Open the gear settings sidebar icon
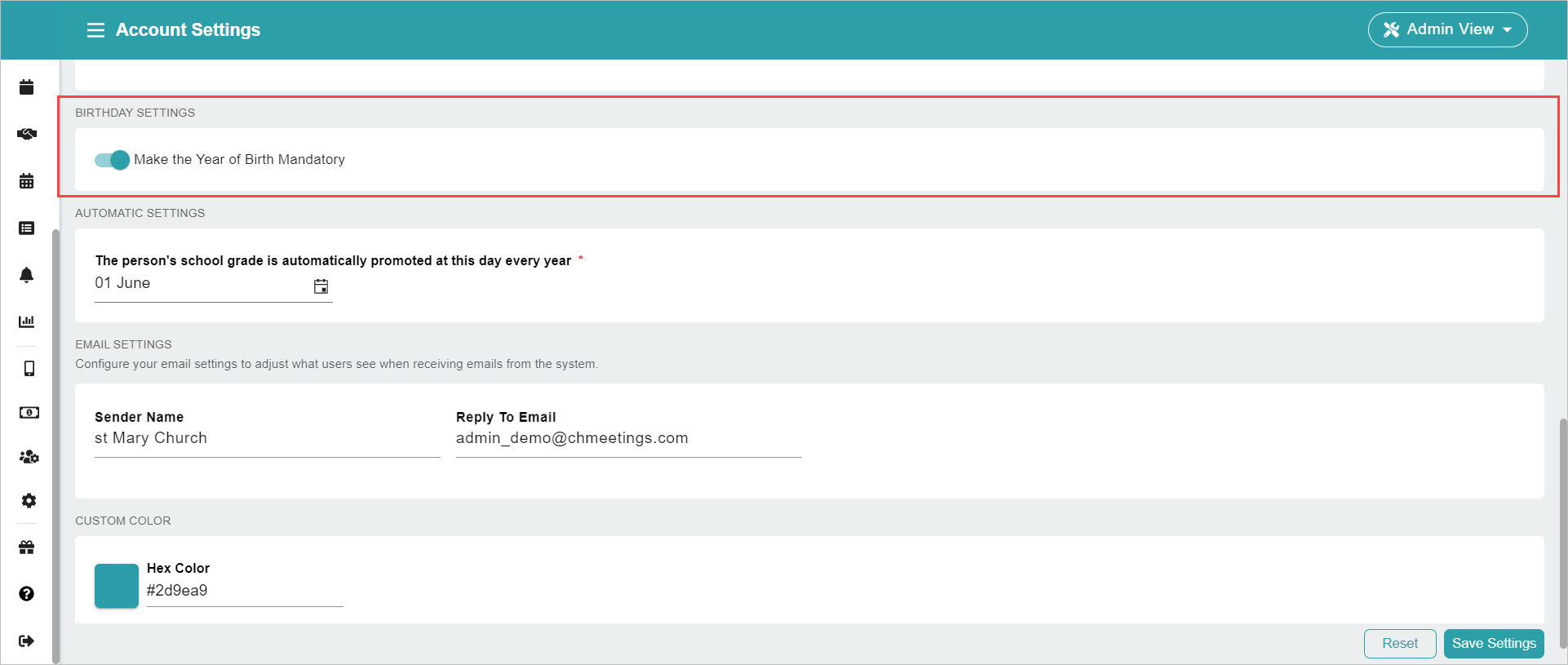 pyautogui.click(x=29, y=501)
